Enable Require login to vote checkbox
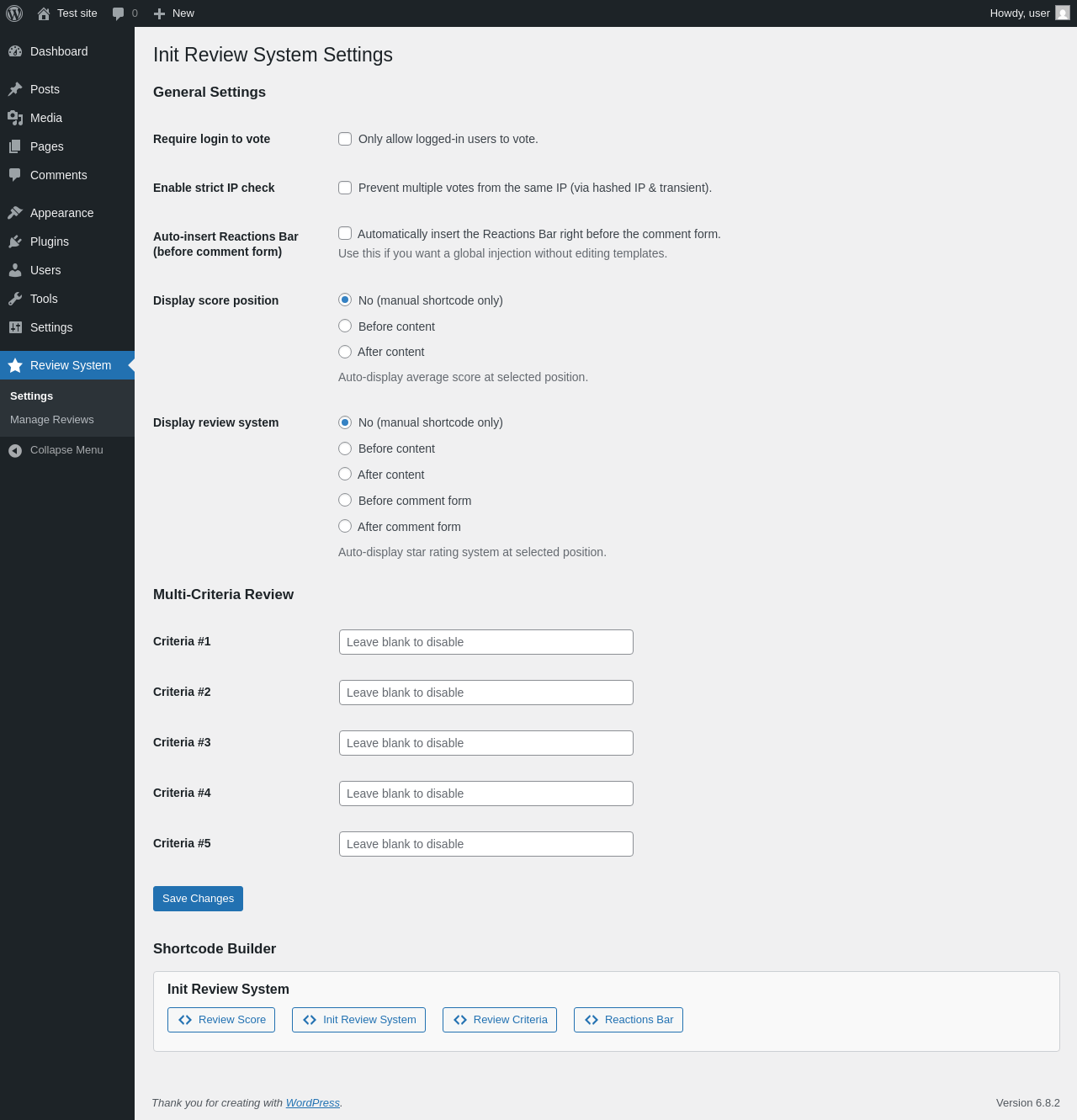1077x1120 pixels. [x=345, y=139]
